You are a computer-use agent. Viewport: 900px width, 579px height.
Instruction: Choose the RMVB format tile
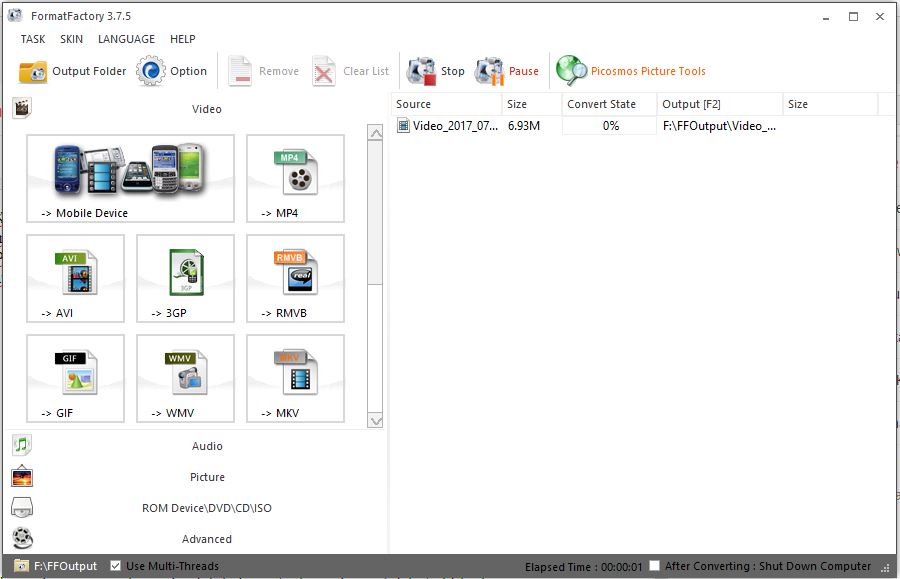[296, 278]
